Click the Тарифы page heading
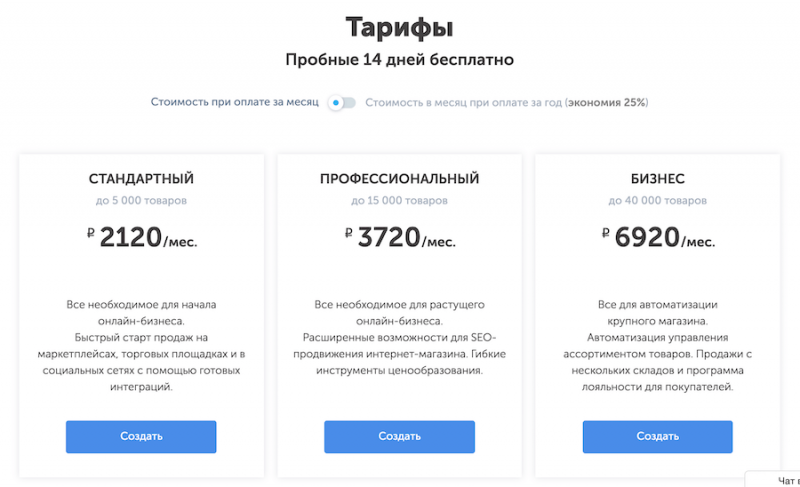 (399, 26)
